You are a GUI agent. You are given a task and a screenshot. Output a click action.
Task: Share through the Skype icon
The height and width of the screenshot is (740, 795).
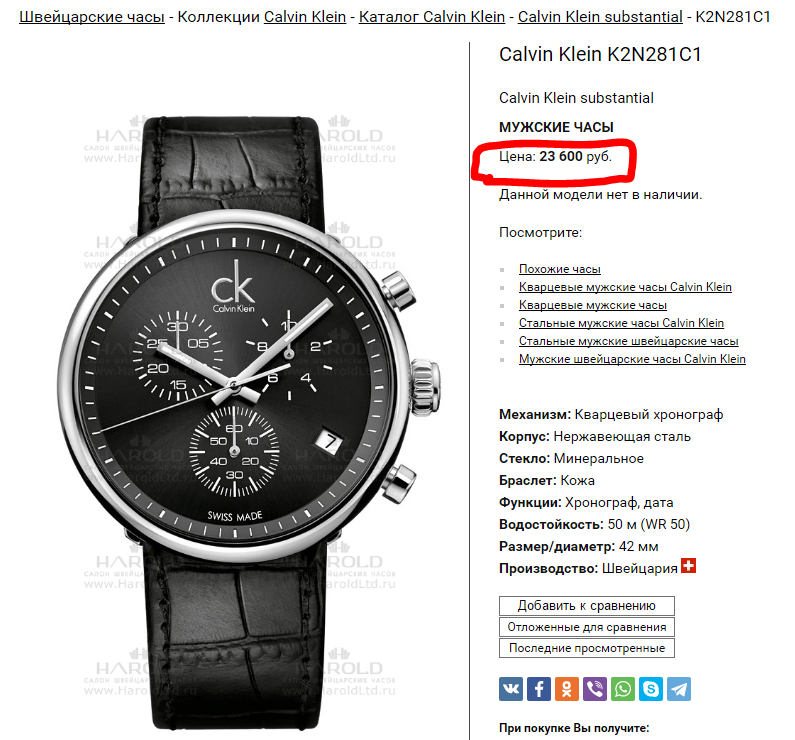tap(651, 689)
